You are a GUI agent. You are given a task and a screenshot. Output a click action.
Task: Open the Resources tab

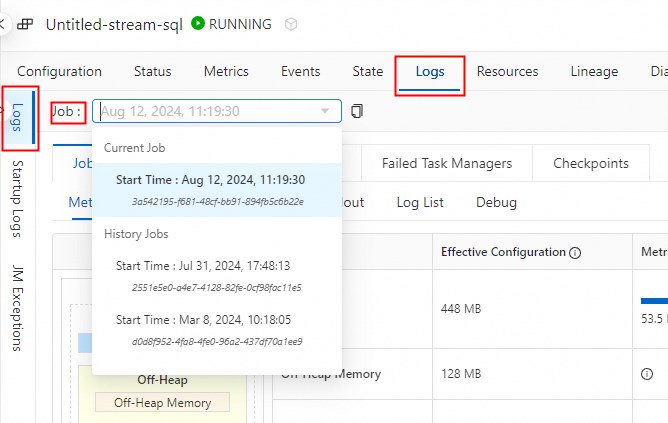(x=507, y=71)
